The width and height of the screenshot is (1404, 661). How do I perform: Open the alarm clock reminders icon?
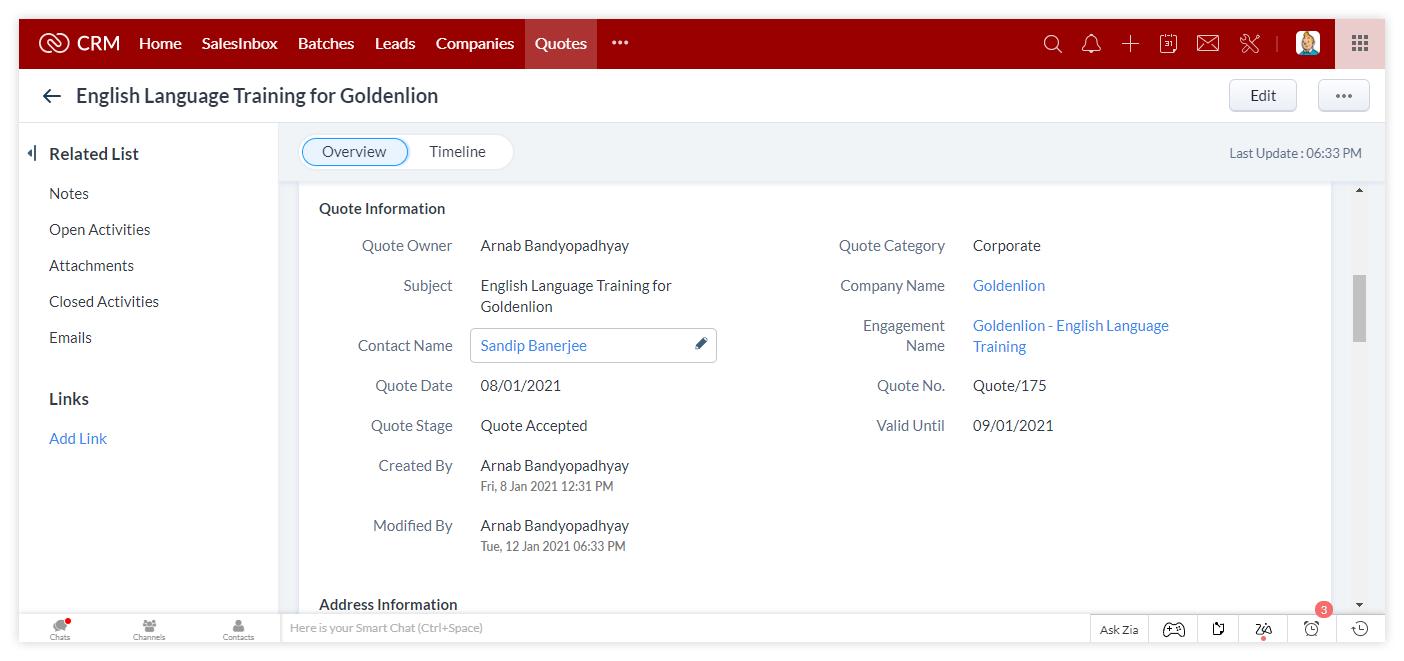coord(1312,629)
